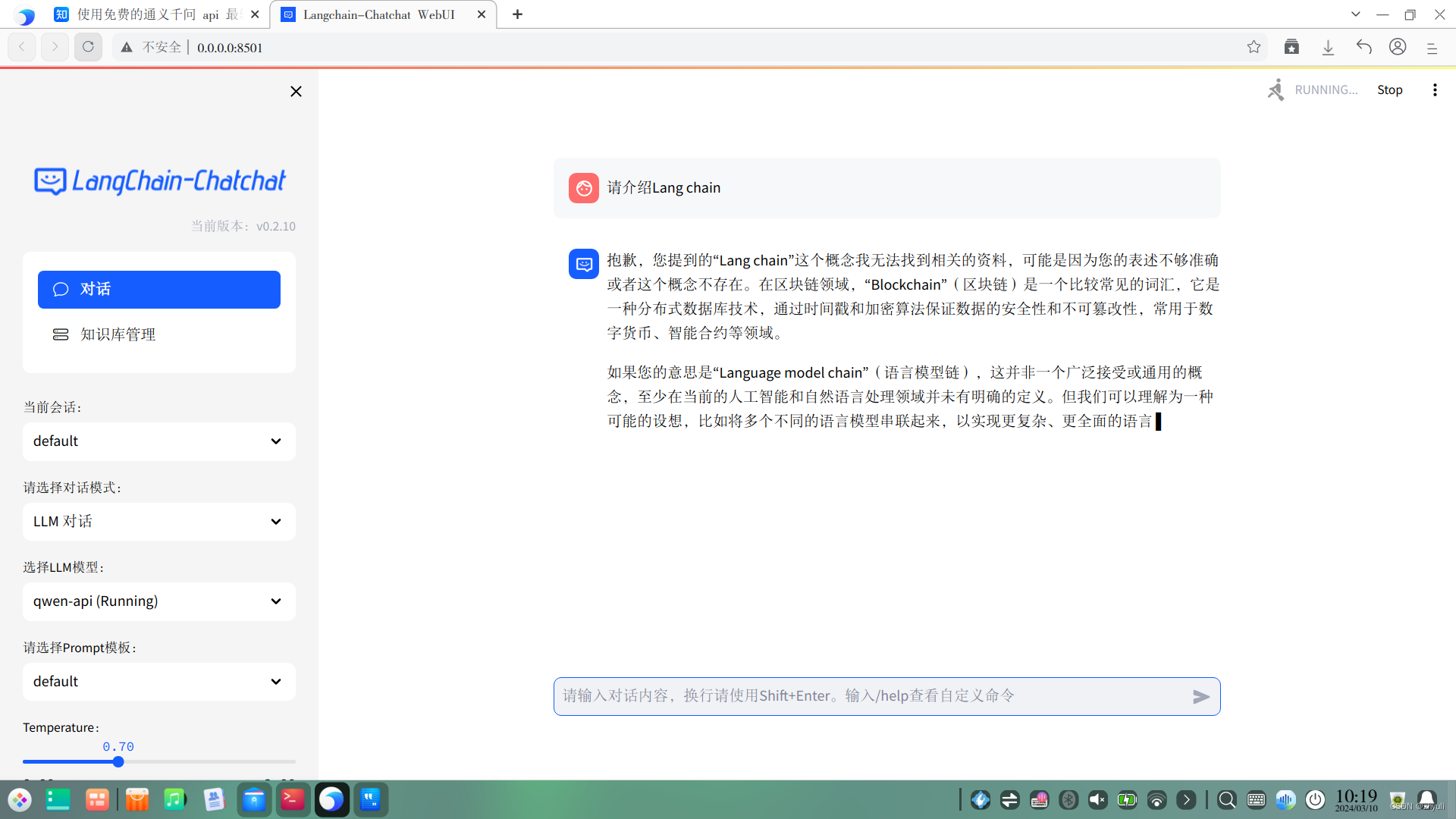Open the taskbar launcher icon
The width and height of the screenshot is (1456, 819).
20,800
